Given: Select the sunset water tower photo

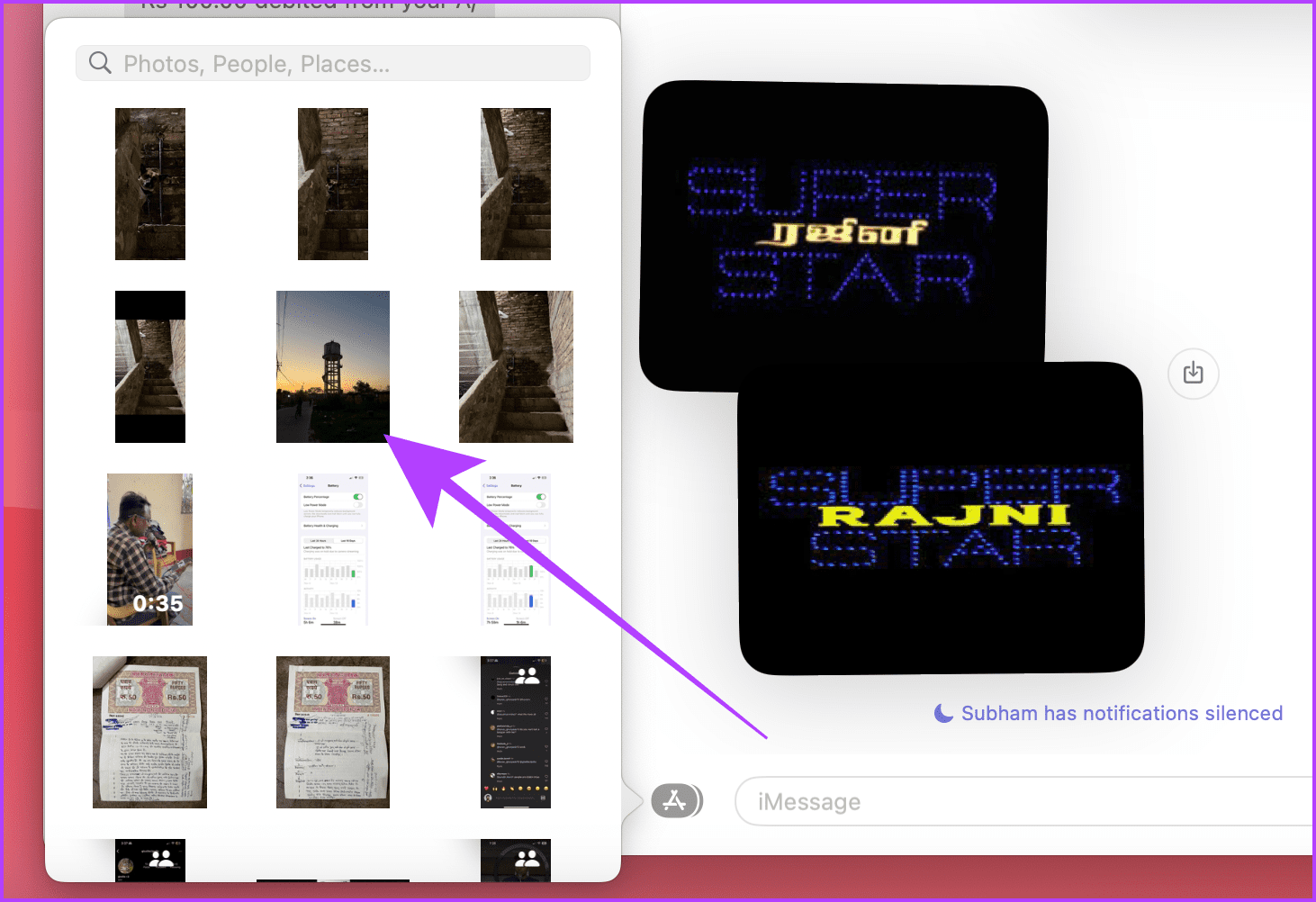Looking at the screenshot, I should click(332, 366).
